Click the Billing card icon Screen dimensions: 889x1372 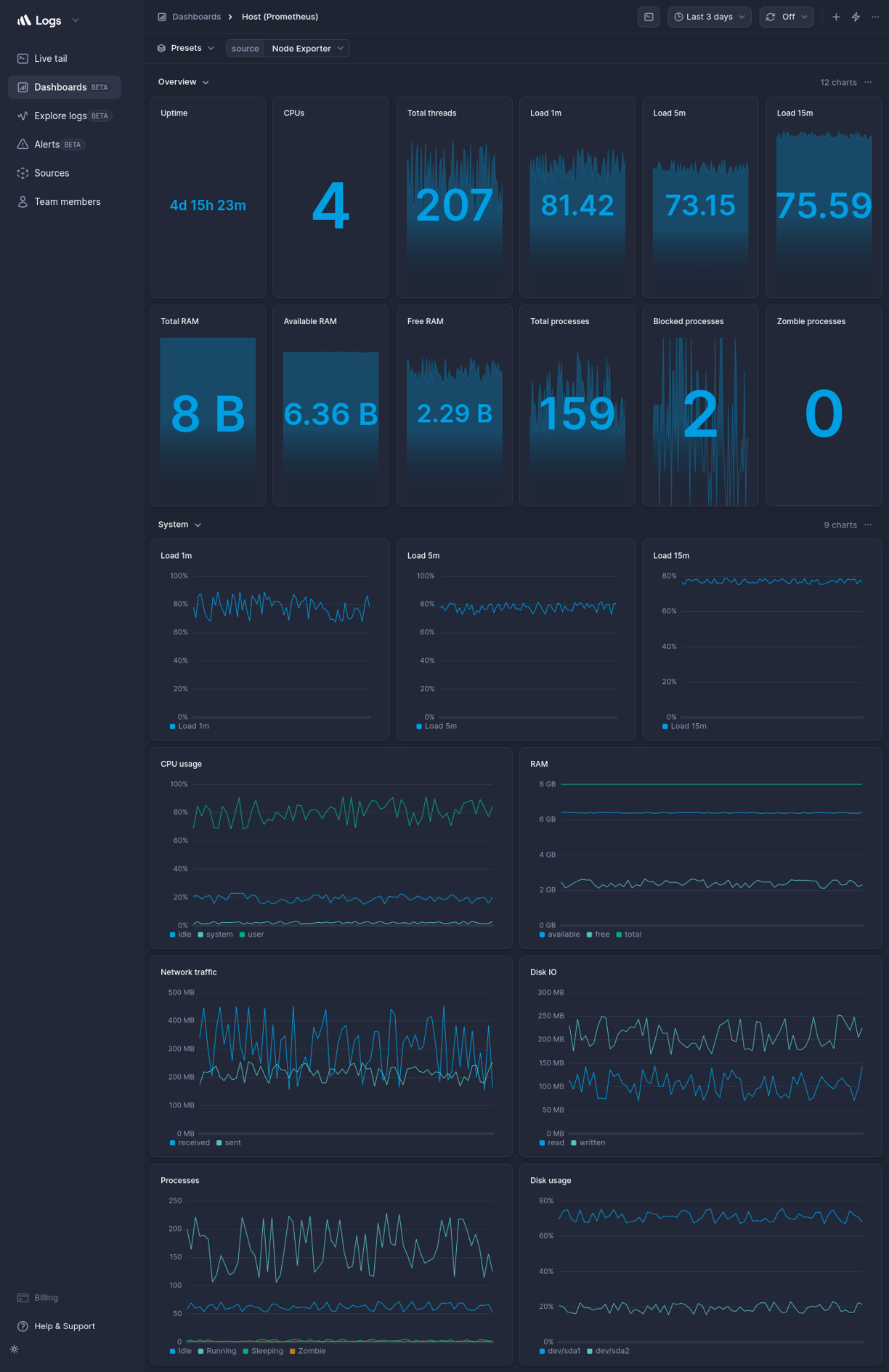point(23,1297)
